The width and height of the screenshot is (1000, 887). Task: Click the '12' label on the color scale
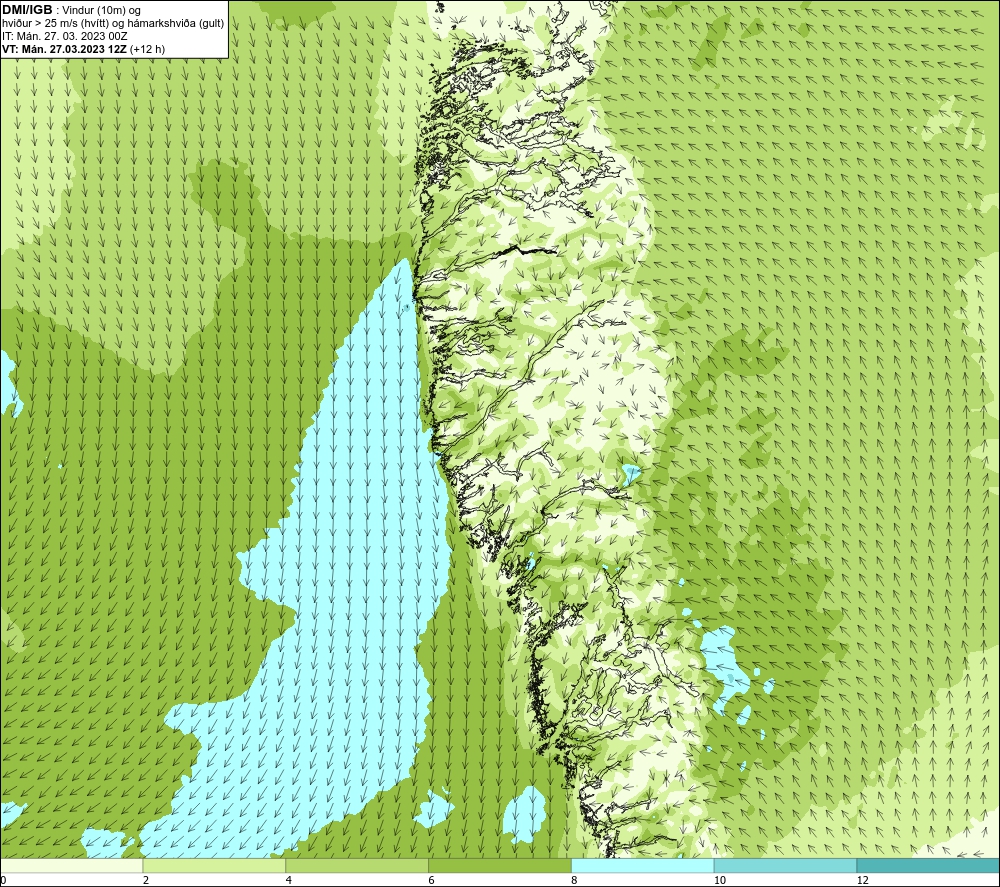tap(863, 881)
